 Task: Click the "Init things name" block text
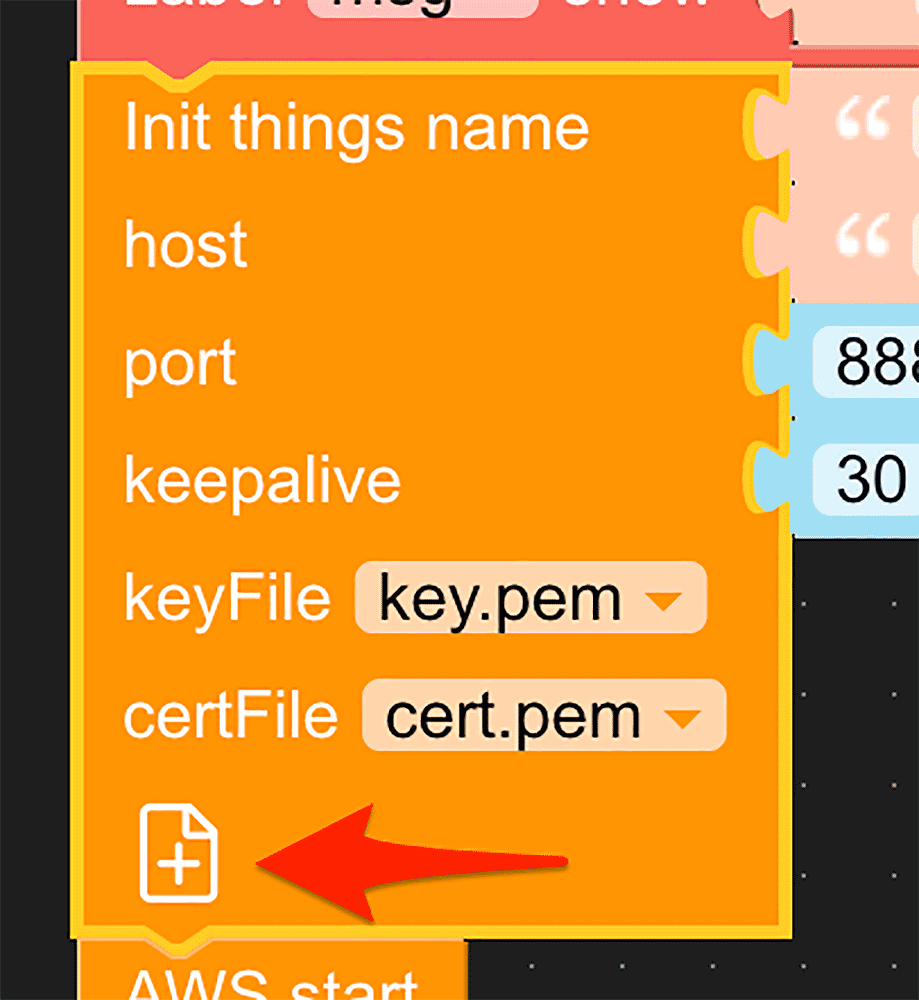point(356,127)
